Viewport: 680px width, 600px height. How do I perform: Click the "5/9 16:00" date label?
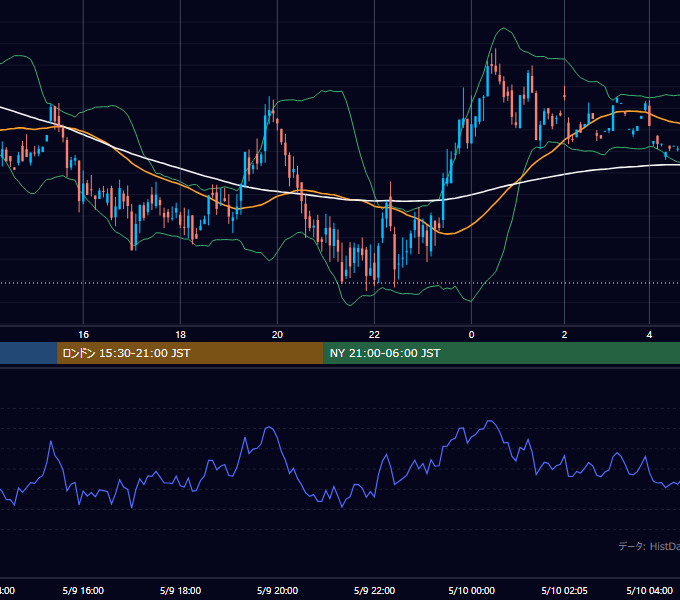click(x=83, y=590)
